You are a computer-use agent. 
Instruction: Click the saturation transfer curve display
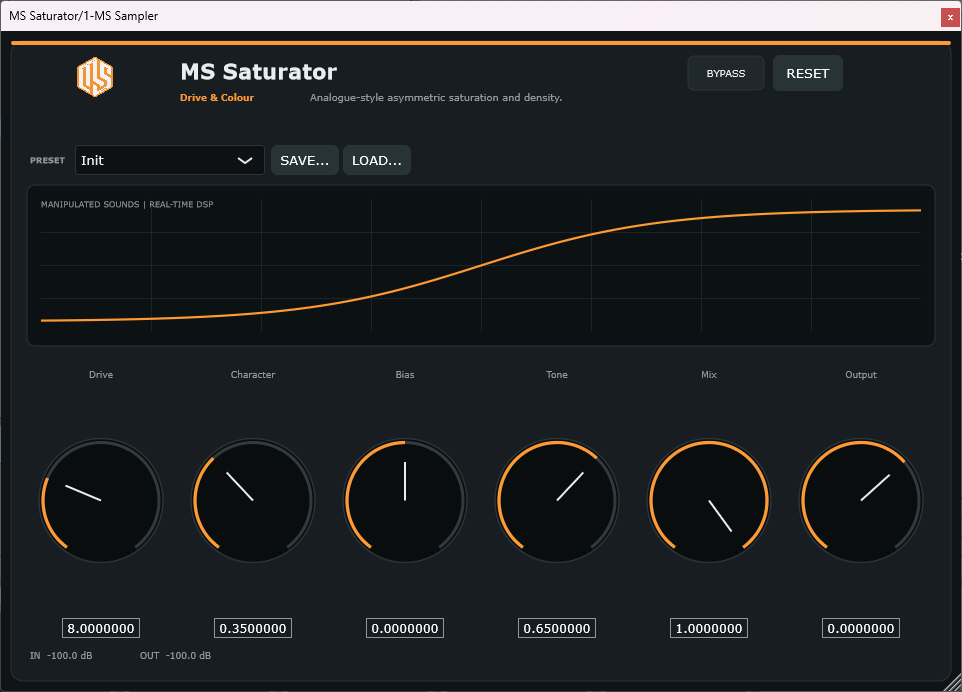click(481, 266)
